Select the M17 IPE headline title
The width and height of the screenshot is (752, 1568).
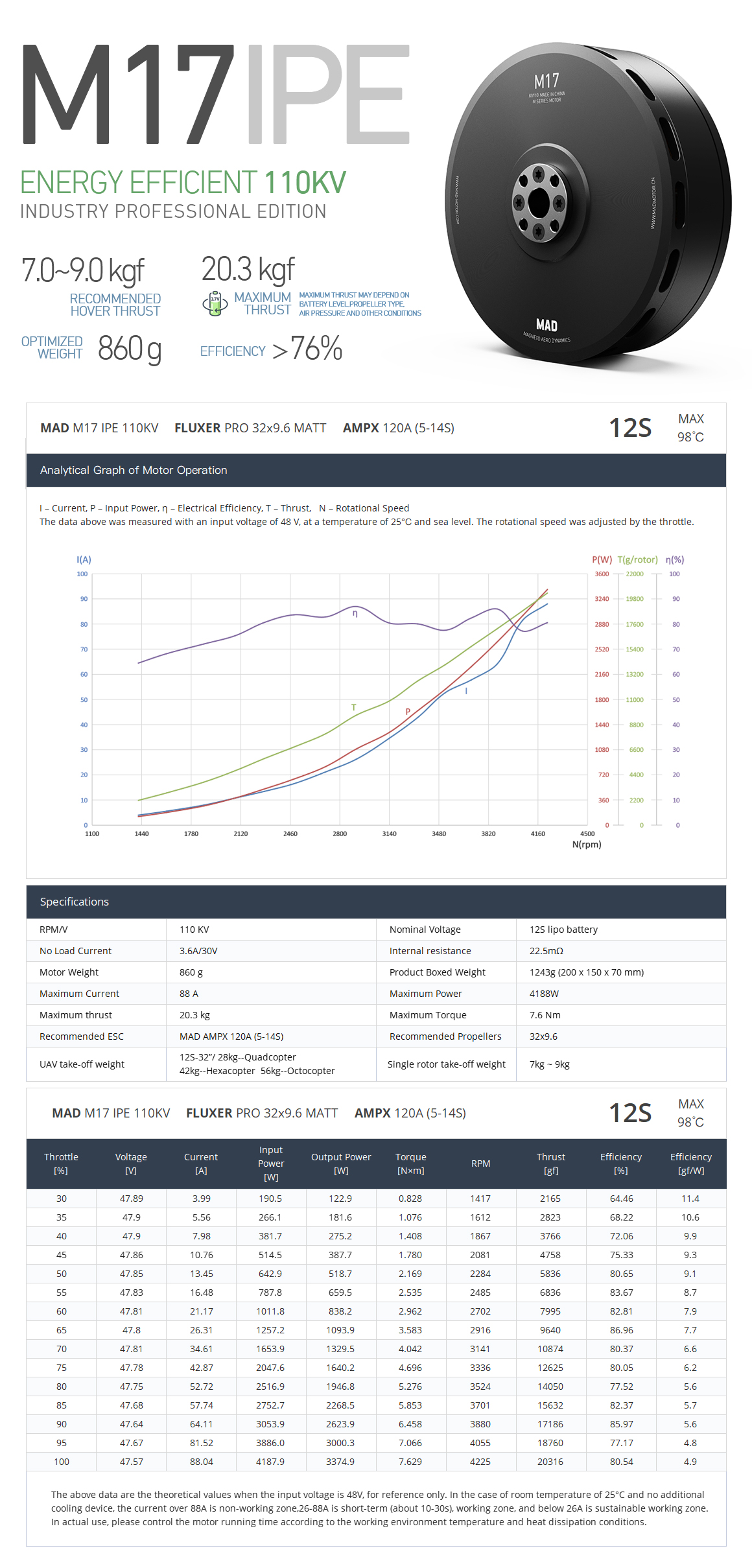[x=217, y=94]
